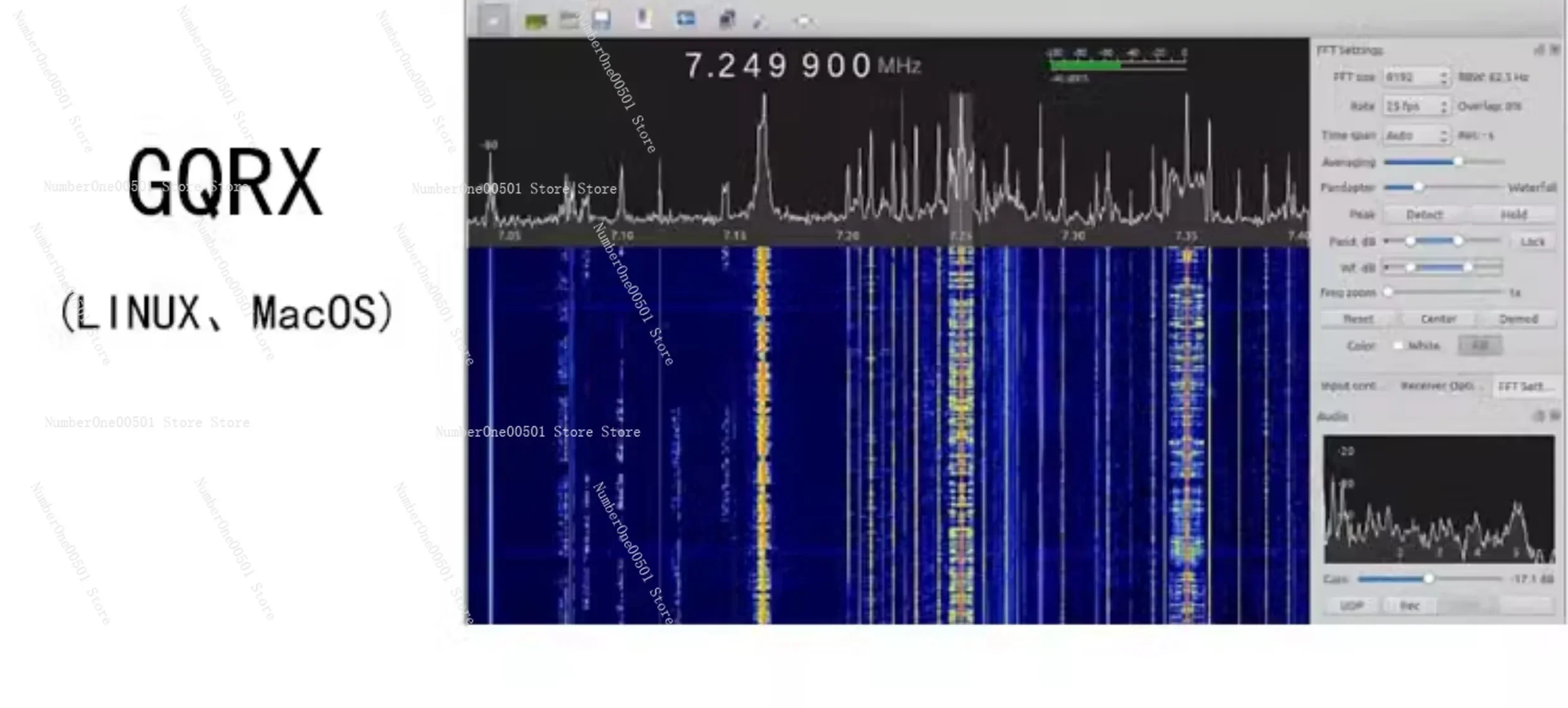Click the Start DSP power button in toolbar
Screen dimensions: 1568x708
coord(494,20)
